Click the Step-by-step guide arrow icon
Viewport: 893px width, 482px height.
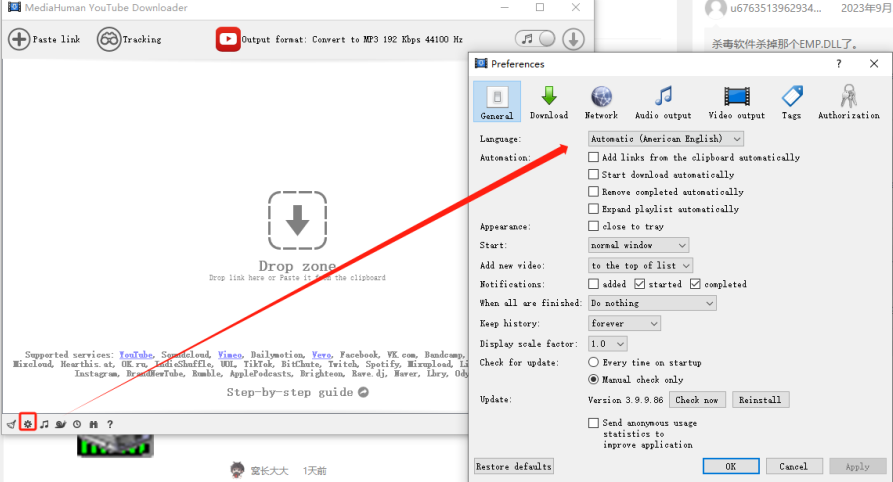click(x=363, y=392)
